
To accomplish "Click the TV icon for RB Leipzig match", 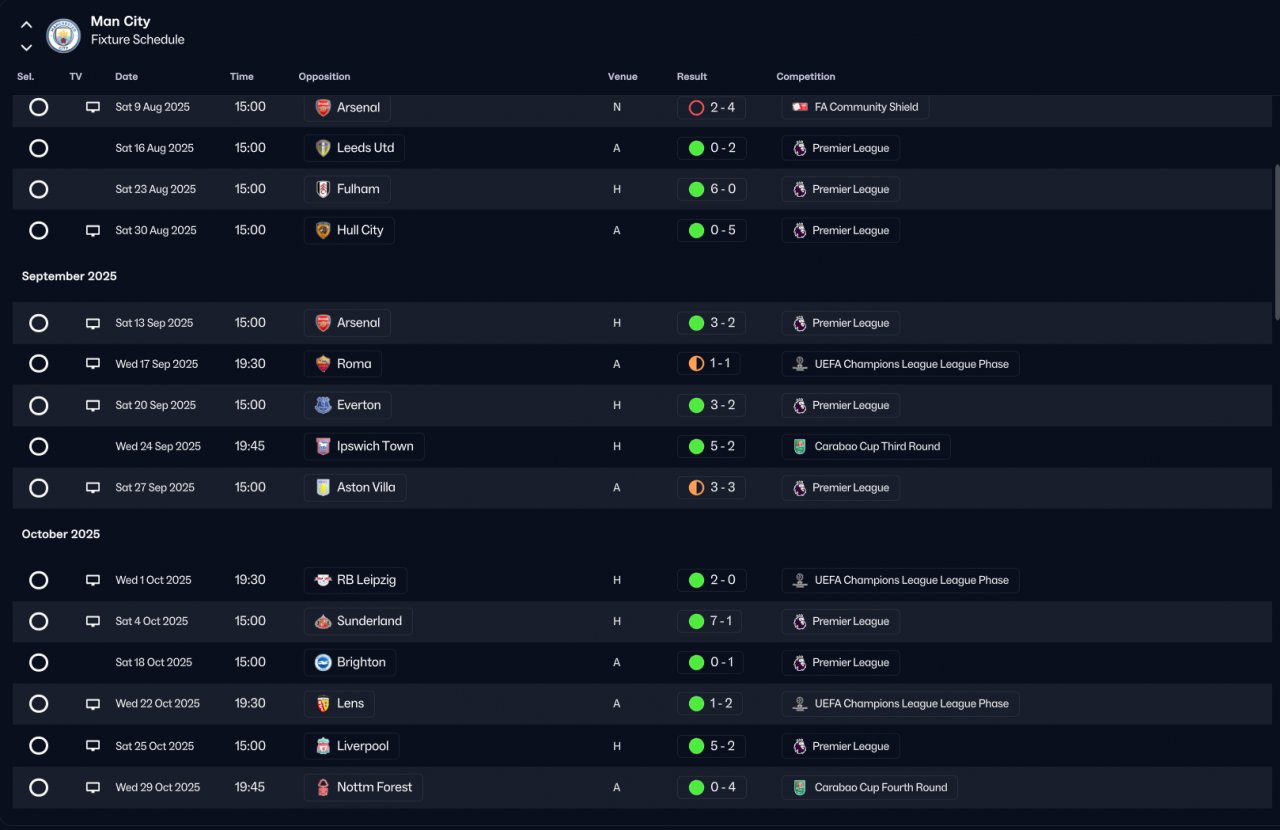I will pos(93,581).
